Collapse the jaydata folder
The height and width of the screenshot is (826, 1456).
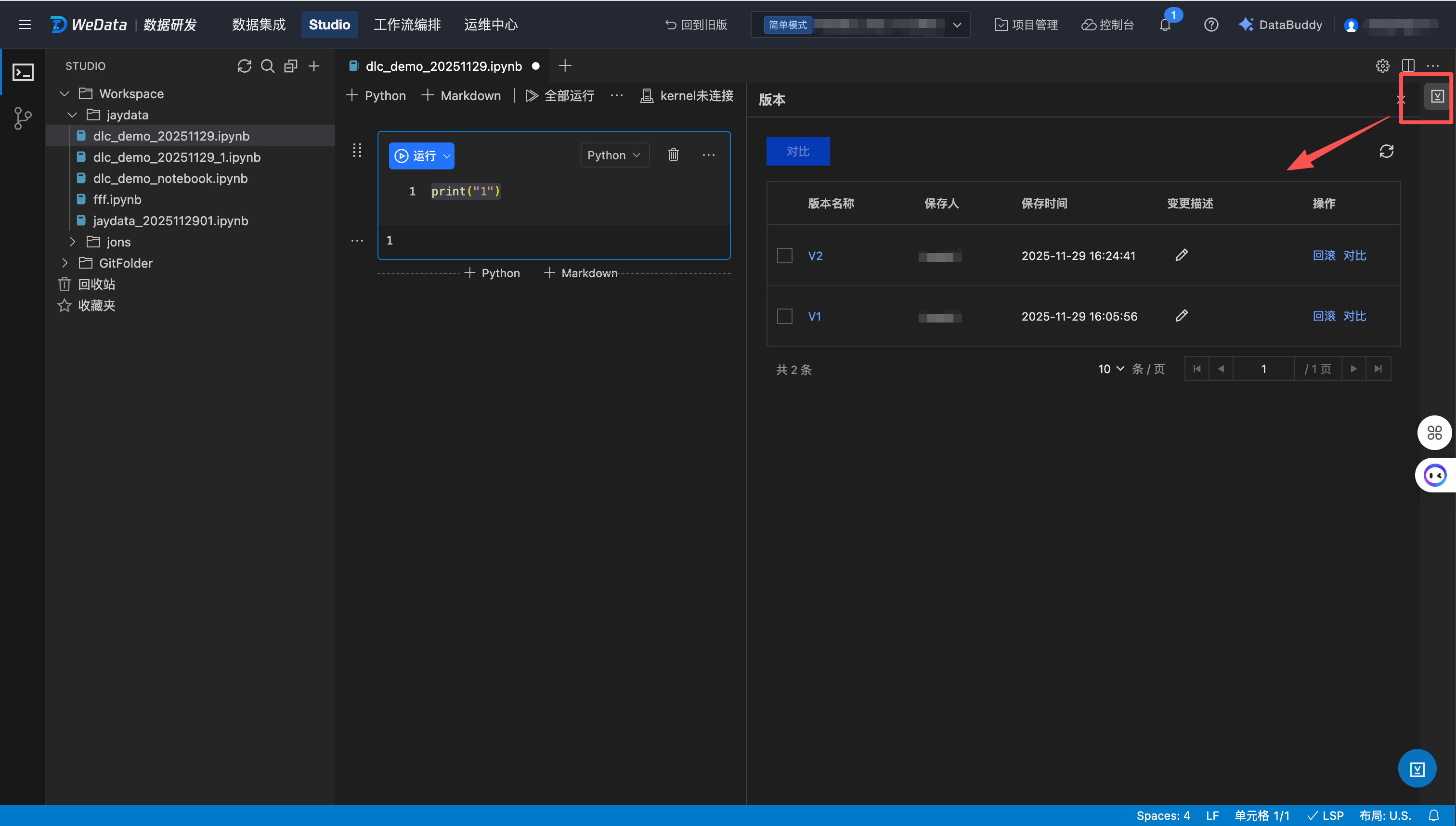pos(72,115)
